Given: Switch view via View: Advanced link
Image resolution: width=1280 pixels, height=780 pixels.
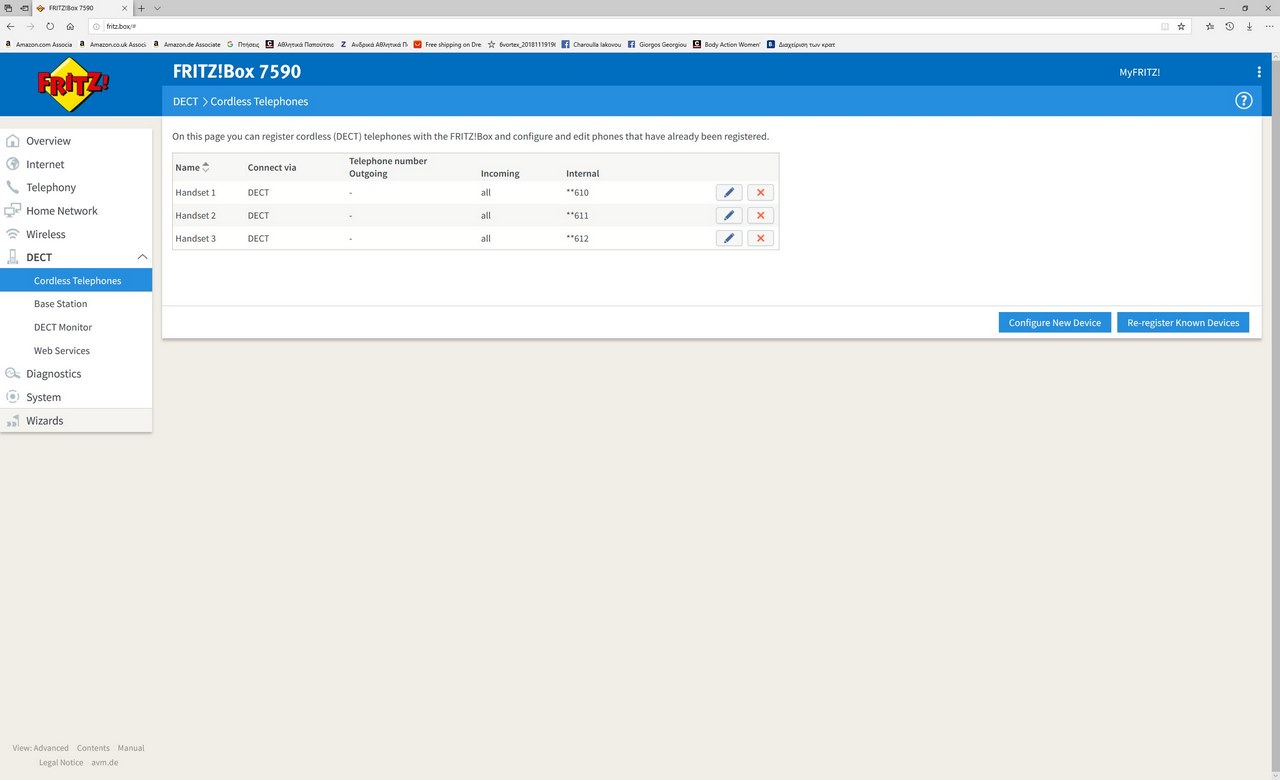Looking at the screenshot, I should pyautogui.click(x=41, y=748).
